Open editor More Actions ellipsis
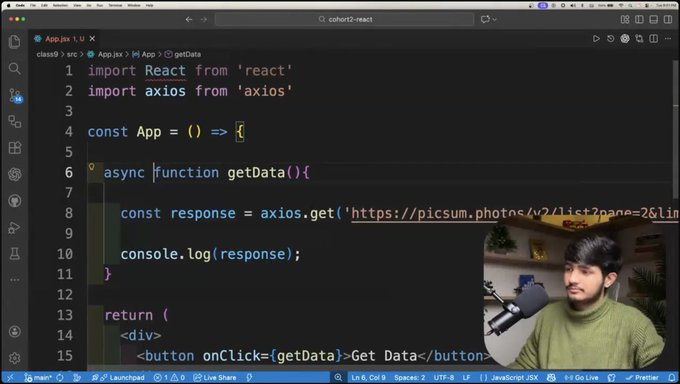Image resolution: width=680 pixels, height=384 pixels. (x=668, y=39)
